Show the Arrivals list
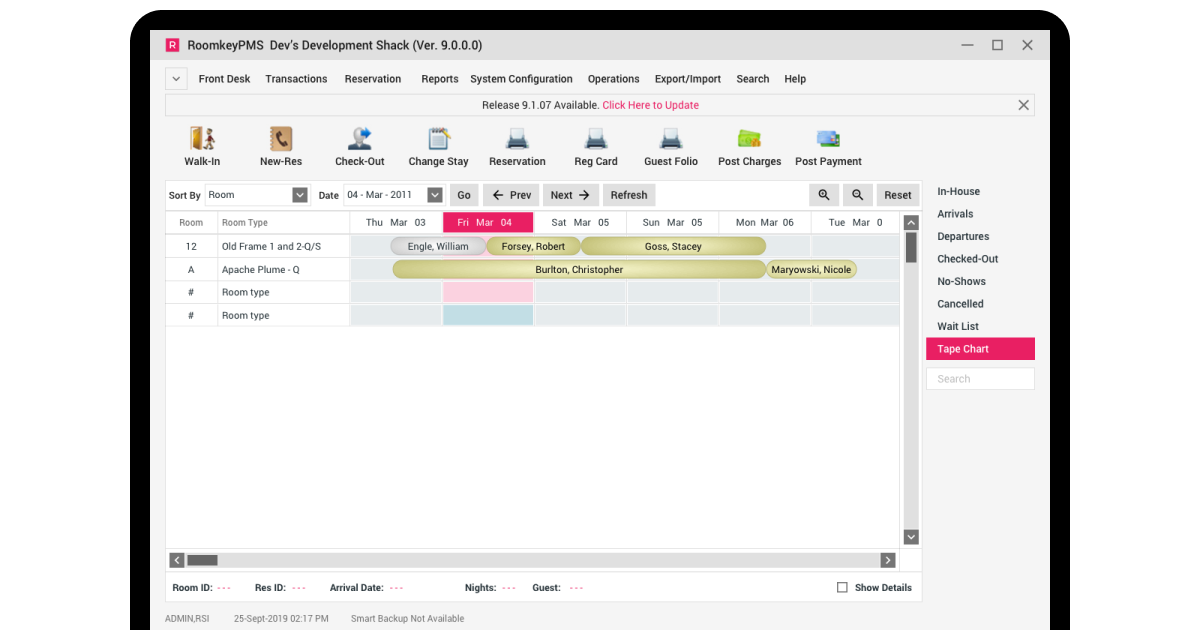 955,214
